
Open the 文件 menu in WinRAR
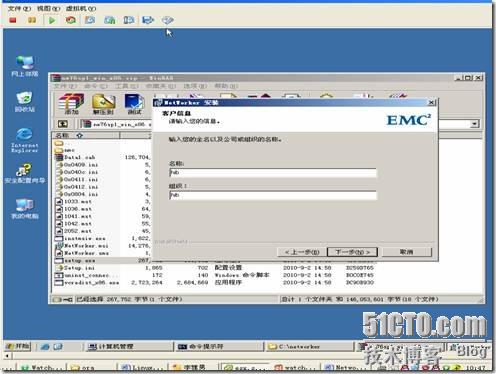pyautogui.click(x=65, y=86)
